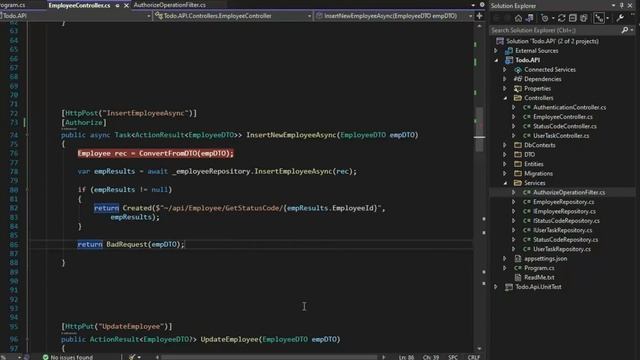Select IStatusCodeRepository.cs file
This screenshot has height=360, width=640.
(x=566, y=221)
